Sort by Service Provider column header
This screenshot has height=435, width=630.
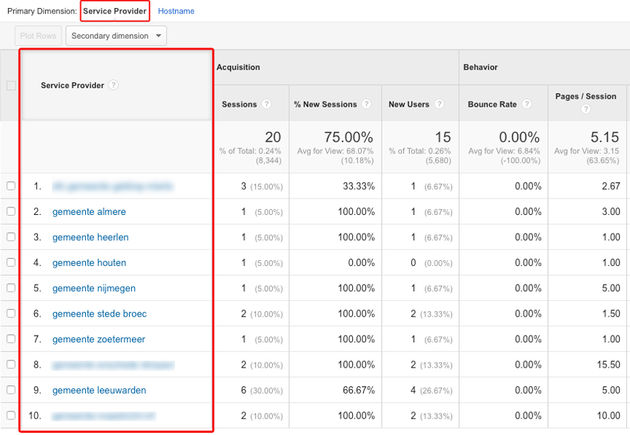[72, 85]
